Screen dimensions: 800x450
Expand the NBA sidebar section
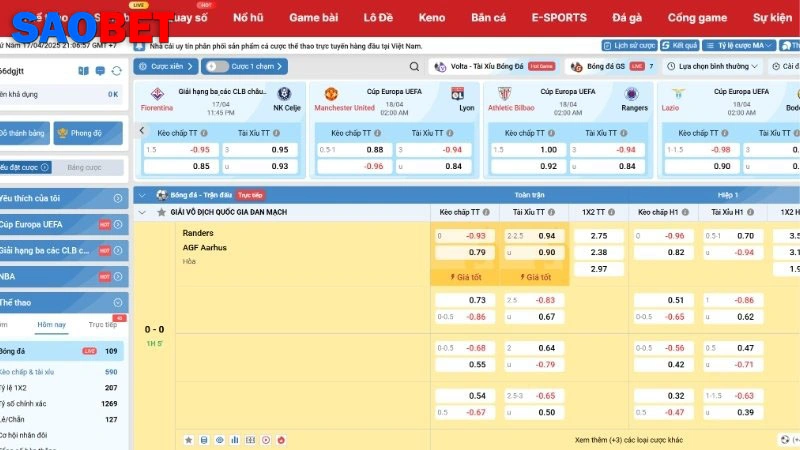[x=63, y=277]
